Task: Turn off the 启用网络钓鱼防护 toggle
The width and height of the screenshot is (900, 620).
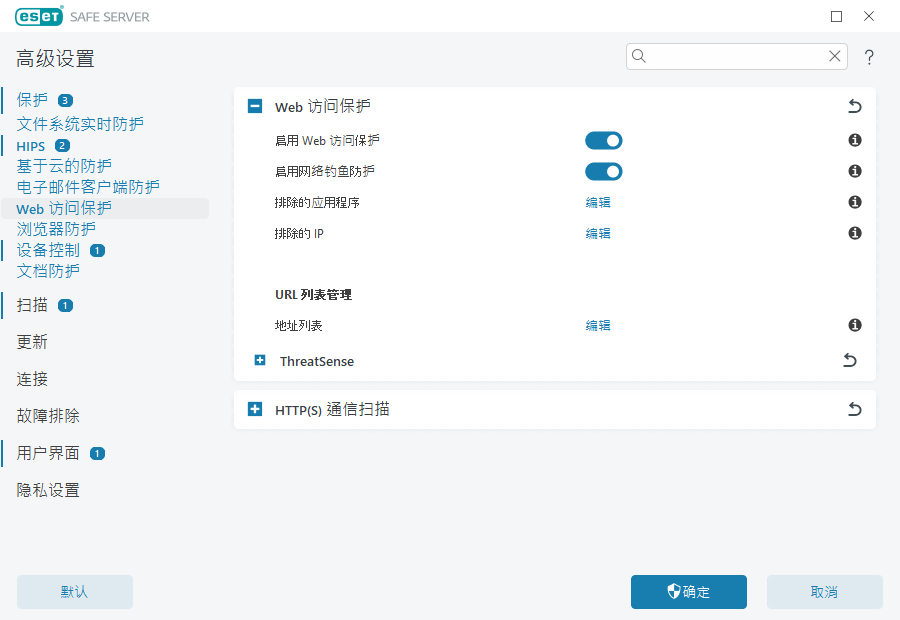Action: [603, 171]
